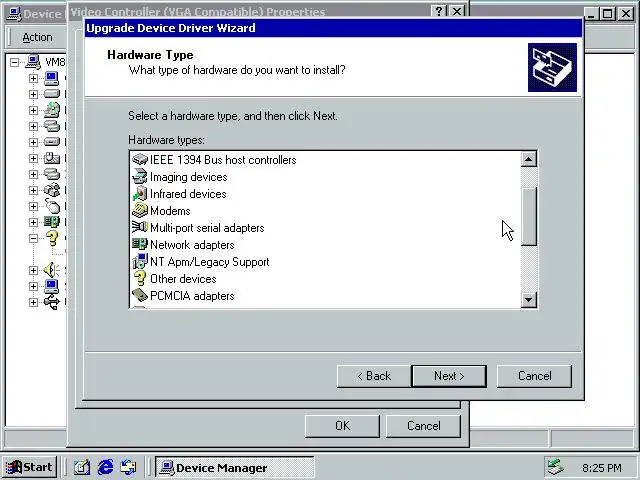Click OK in the Video Controller Properties dialog
640x480 pixels.
click(342, 426)
